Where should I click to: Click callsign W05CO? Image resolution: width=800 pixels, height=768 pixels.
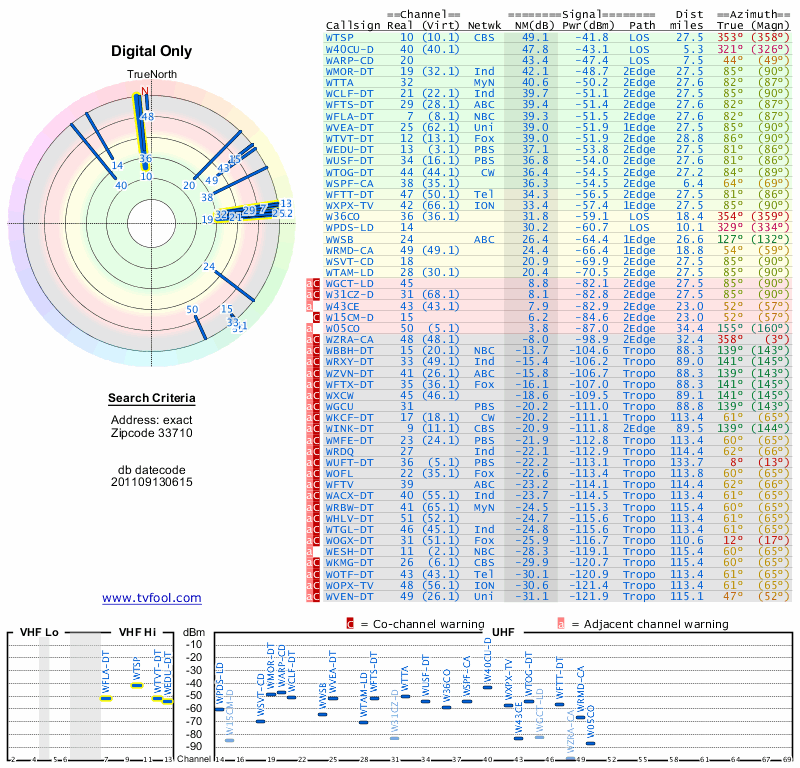click(343, 328)
